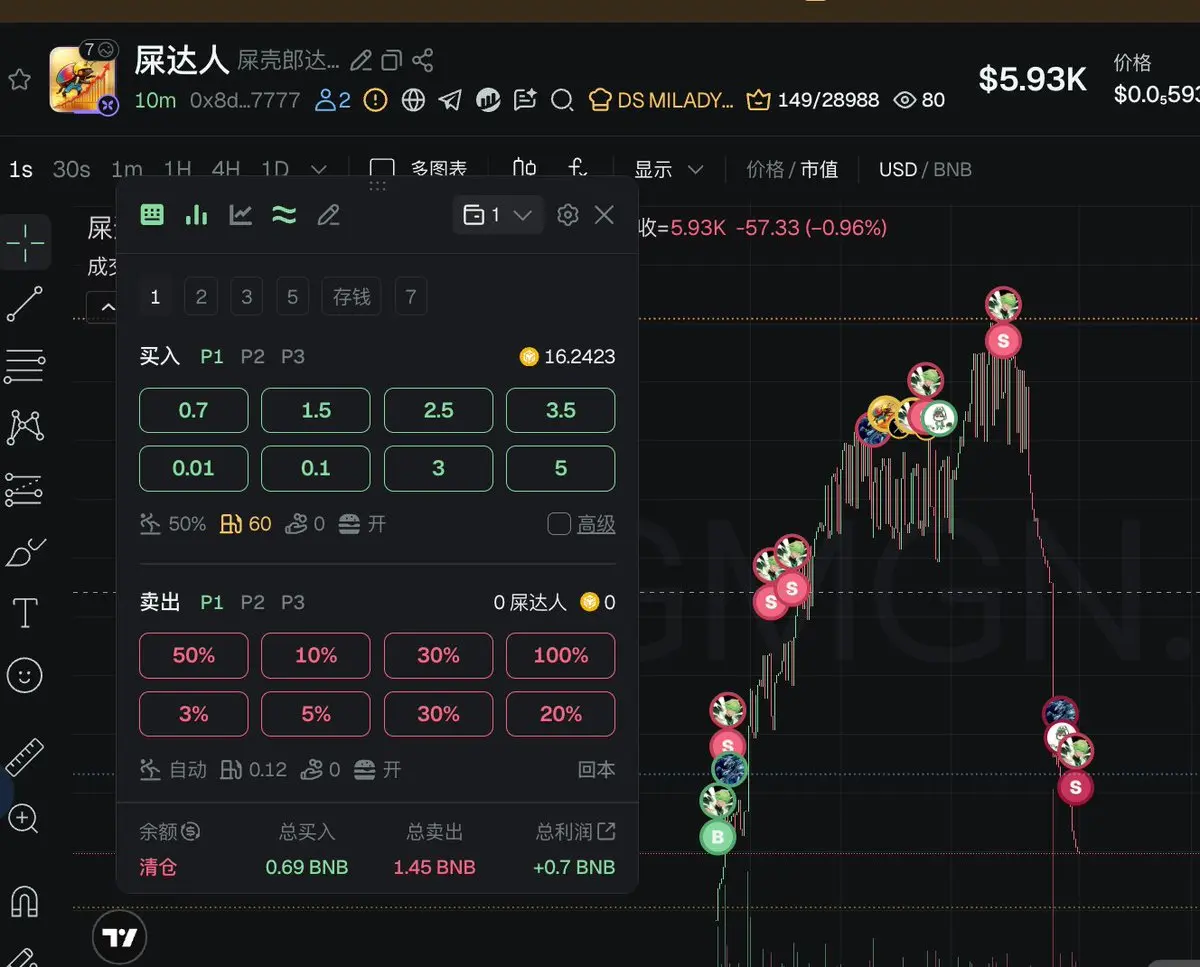Buy with the 2.5 BNB button
The width and height of the screenshot is (1200, 967).
438,411
